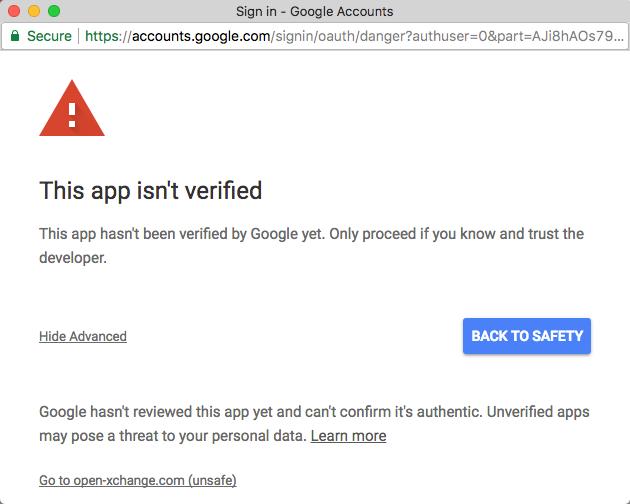Click the red warning triangle icon

(x=72, y=109)
